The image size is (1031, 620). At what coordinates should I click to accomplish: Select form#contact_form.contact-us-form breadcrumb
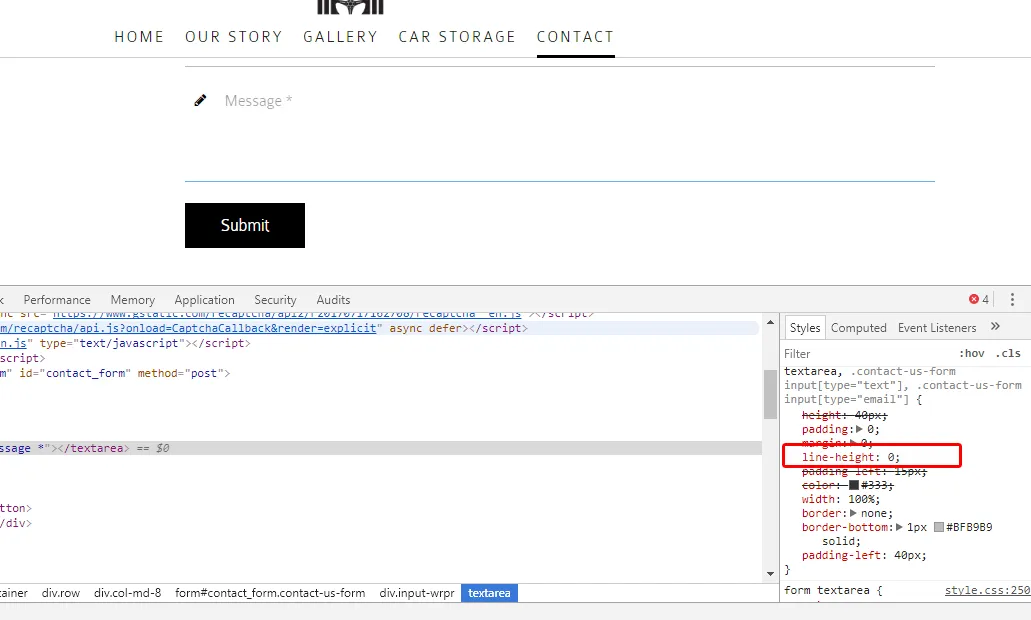pos(270,593)
